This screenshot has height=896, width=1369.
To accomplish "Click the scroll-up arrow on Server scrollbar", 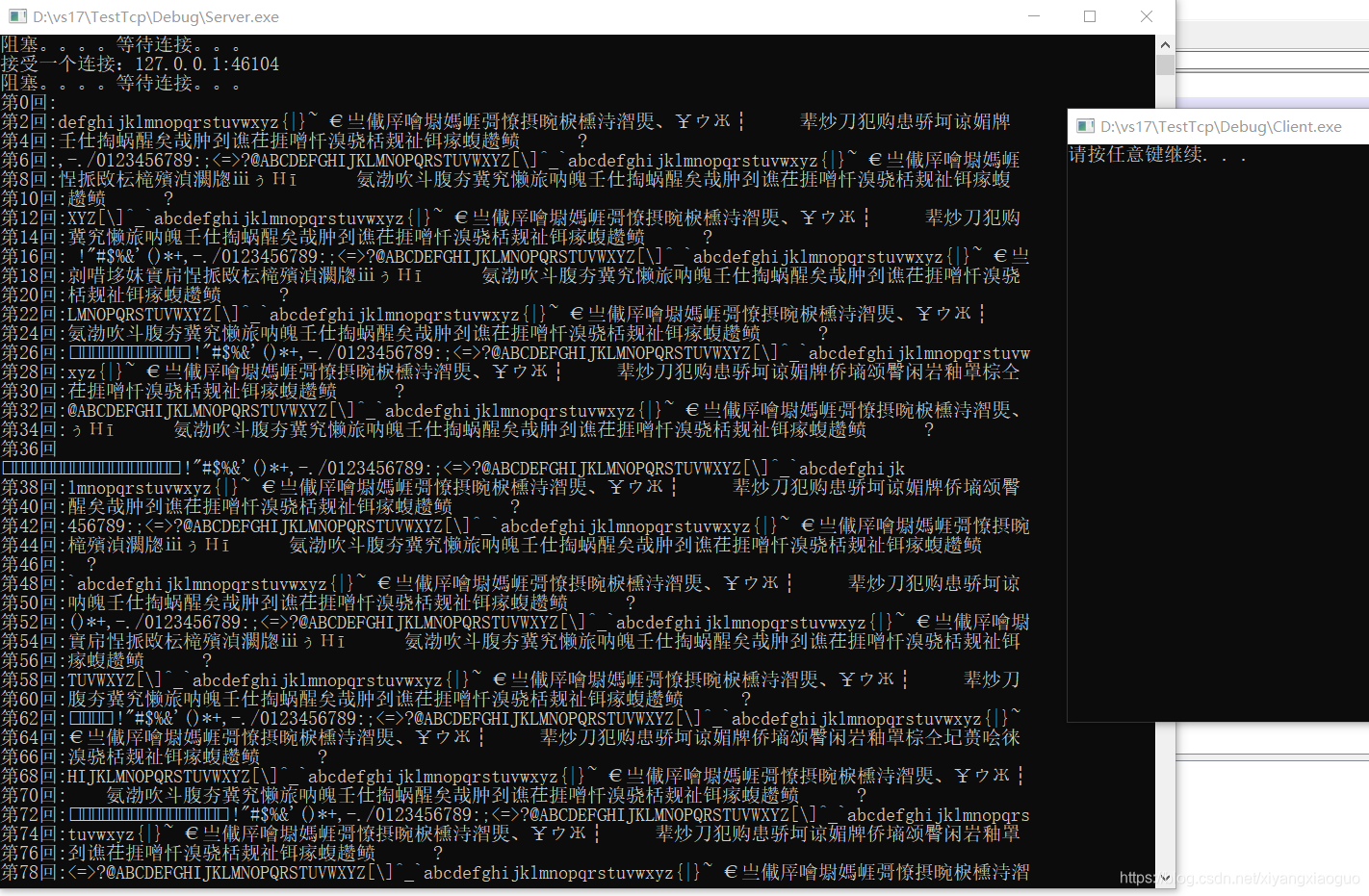I will 1165,43.
